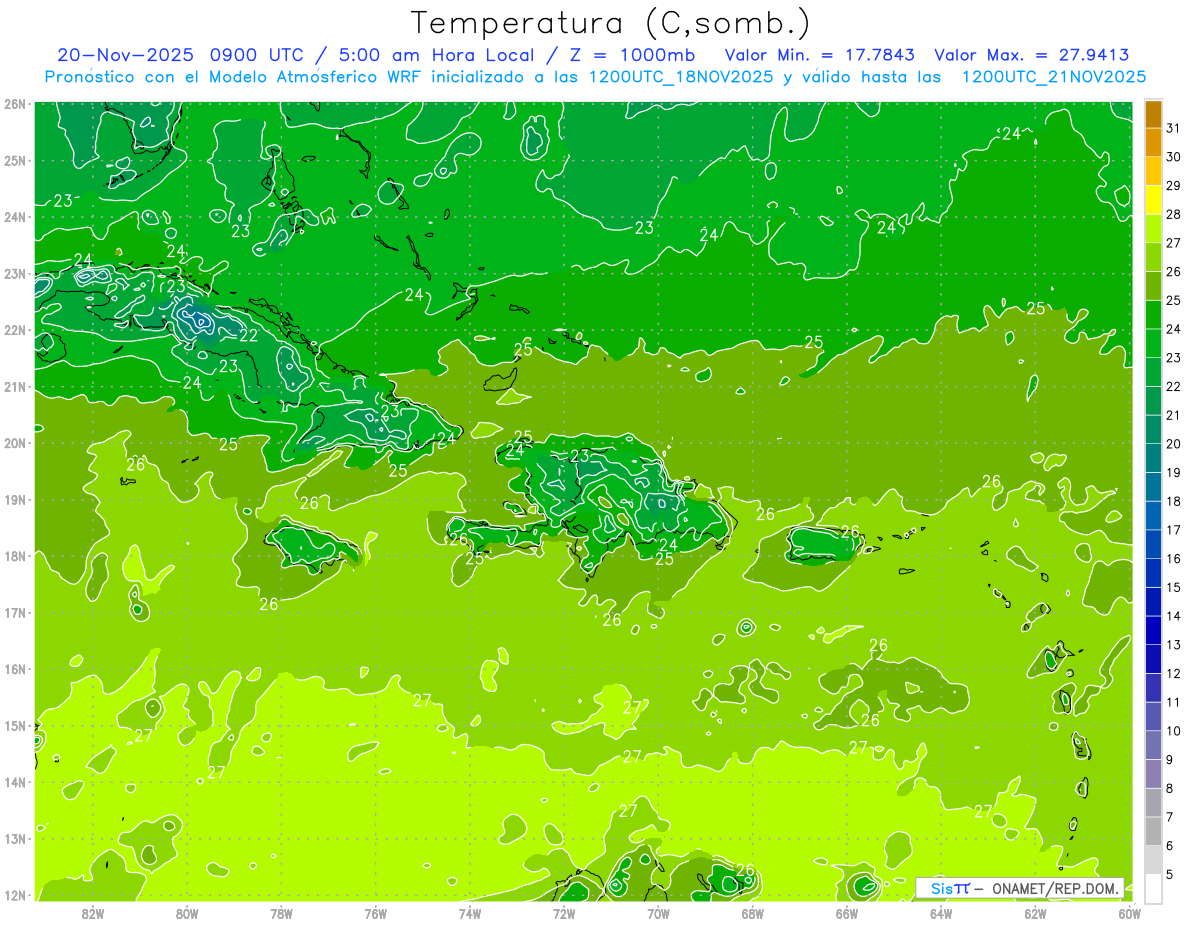This screenshot has width=1200, height=927.
Task: Click the 'ONAMET/REP.DOM.' credit label
Action: [1055, 888]
